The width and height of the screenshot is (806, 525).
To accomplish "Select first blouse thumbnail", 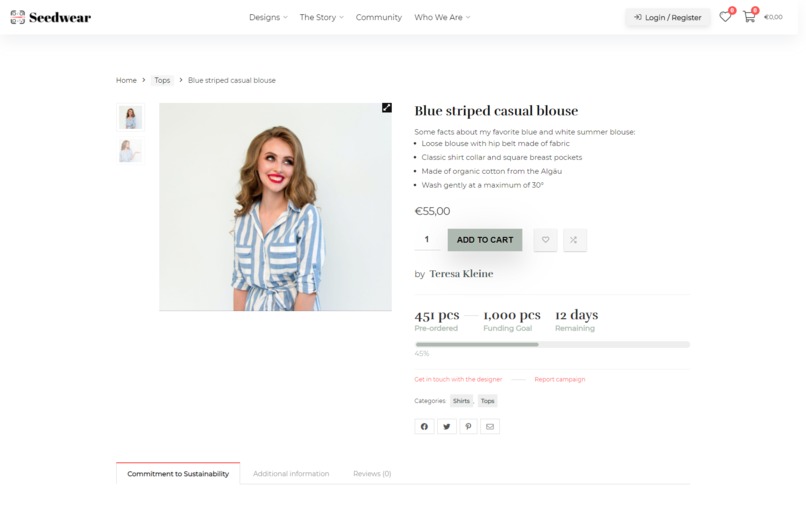I will pos(131,117).
